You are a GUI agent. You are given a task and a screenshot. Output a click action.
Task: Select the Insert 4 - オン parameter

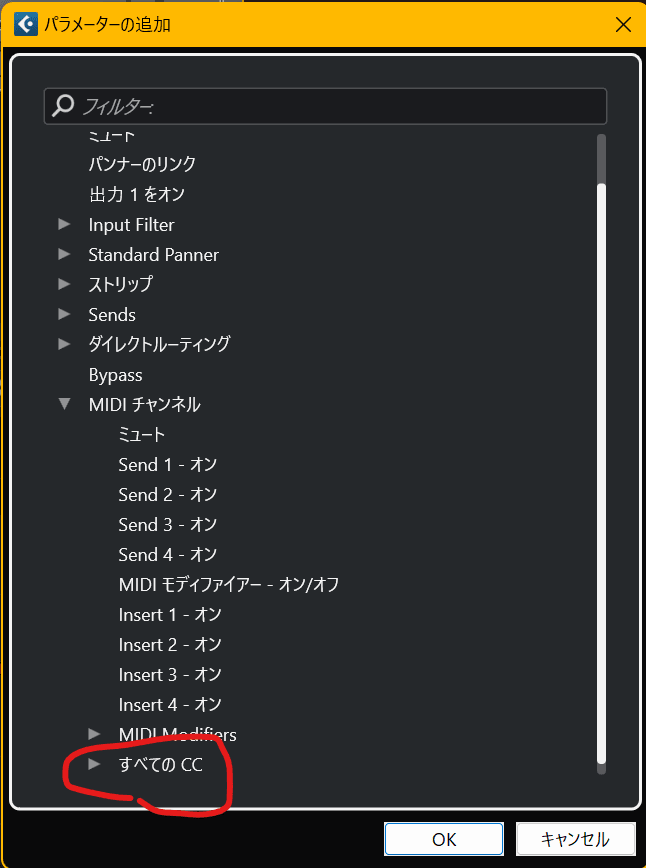(x=170, y=704)
